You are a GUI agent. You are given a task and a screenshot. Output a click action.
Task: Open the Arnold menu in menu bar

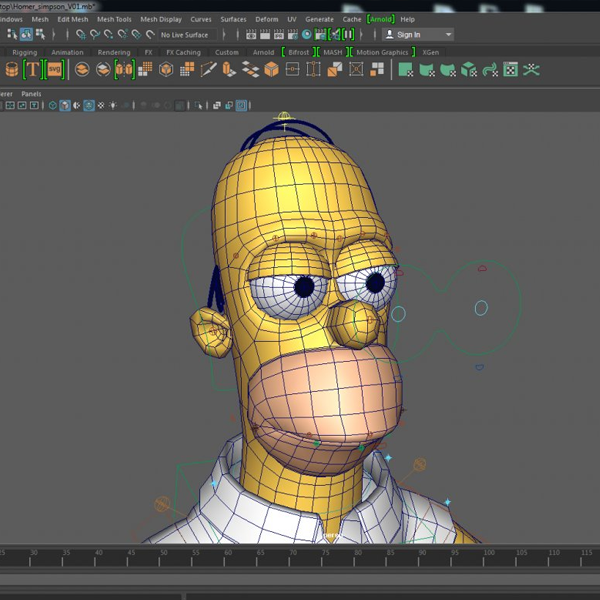380,19
